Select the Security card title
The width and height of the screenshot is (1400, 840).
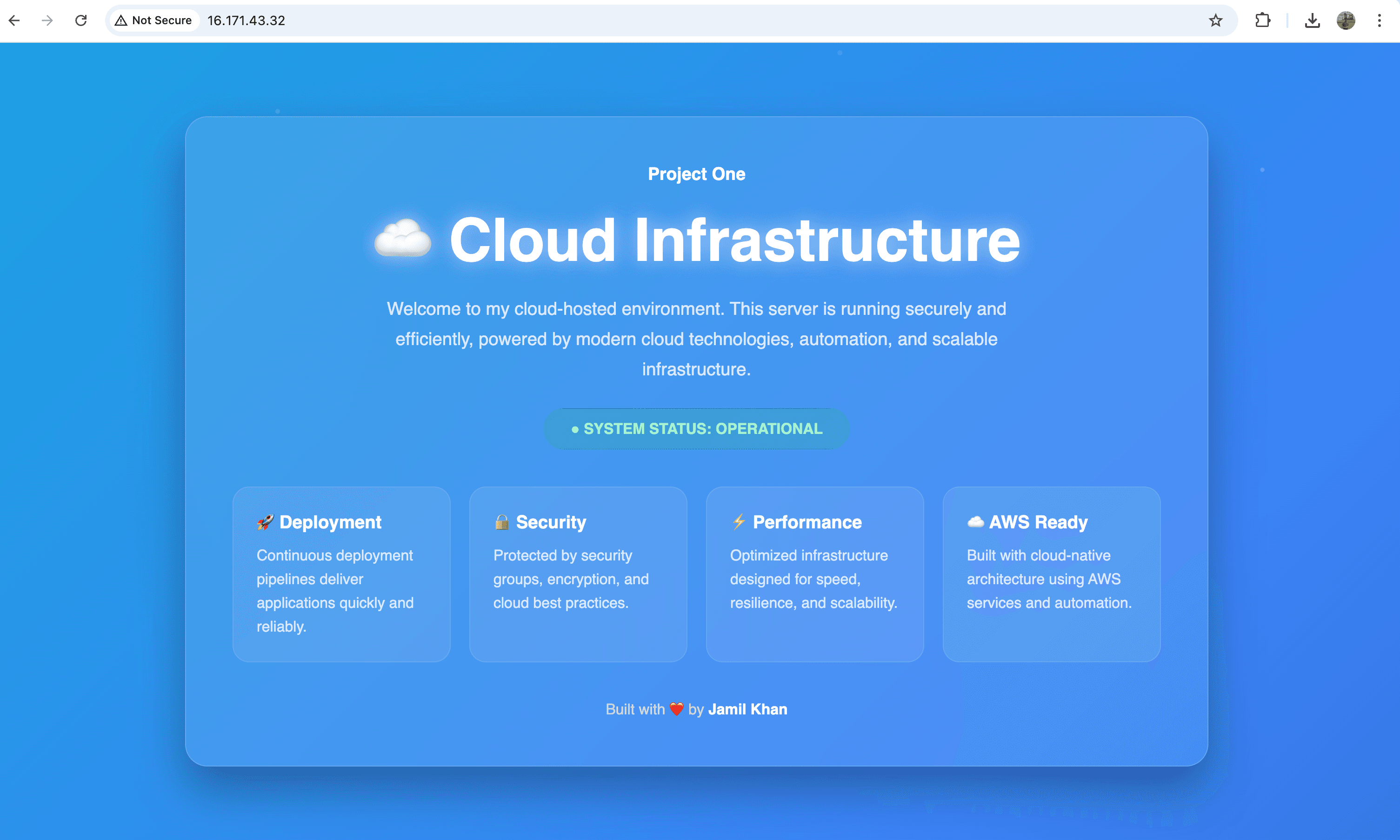click(551, 522)
